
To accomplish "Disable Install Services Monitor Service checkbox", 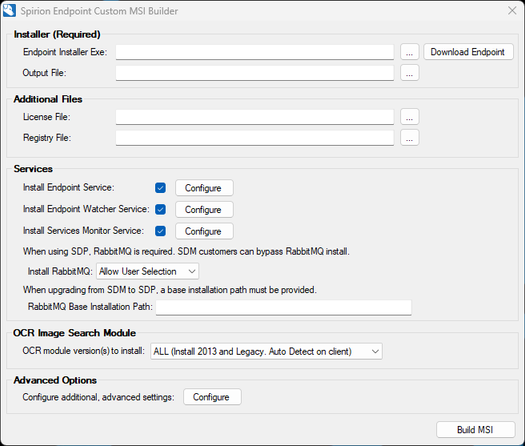I will [x=160, y=231].
